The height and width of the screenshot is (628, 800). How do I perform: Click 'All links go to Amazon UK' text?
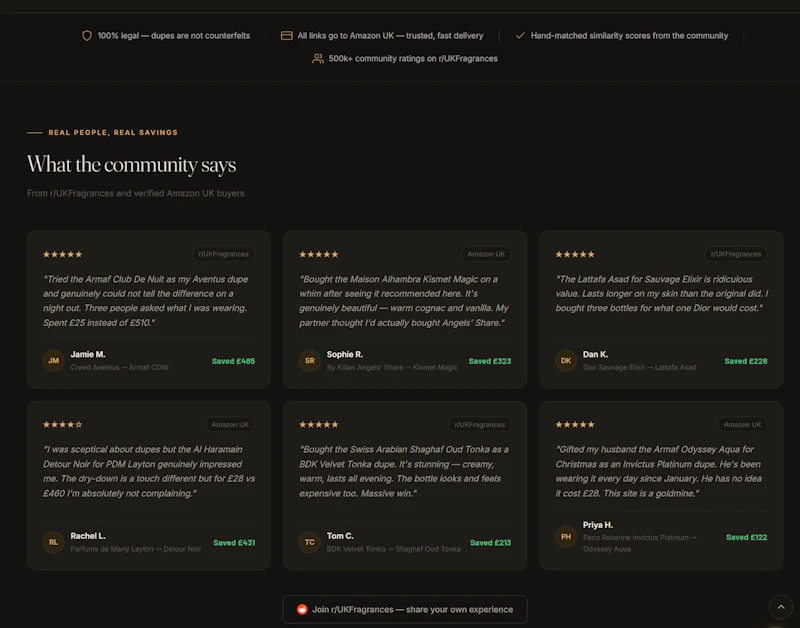[x=346, y=36]
